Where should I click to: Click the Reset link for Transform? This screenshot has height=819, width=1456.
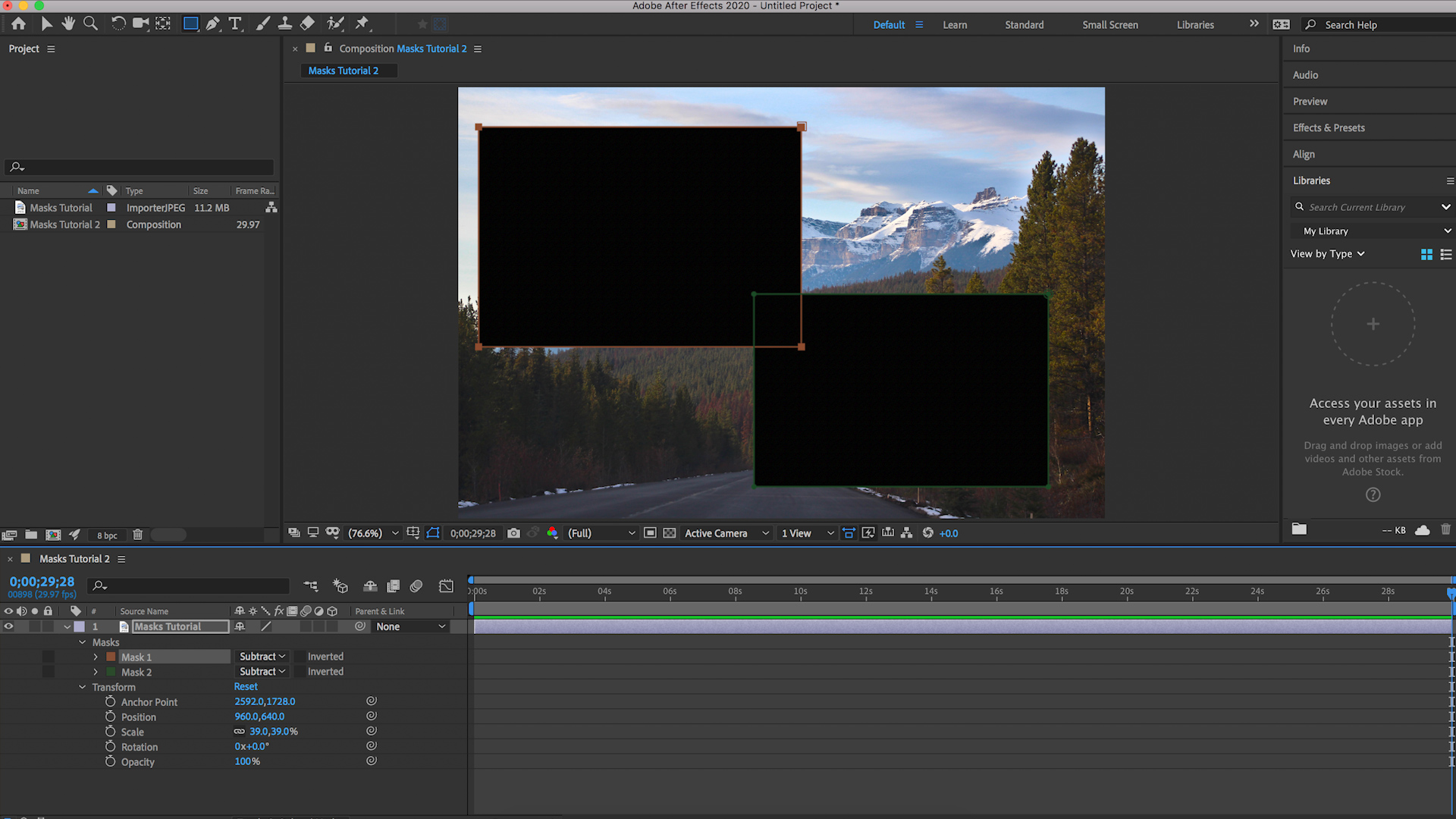pos(245,686)
